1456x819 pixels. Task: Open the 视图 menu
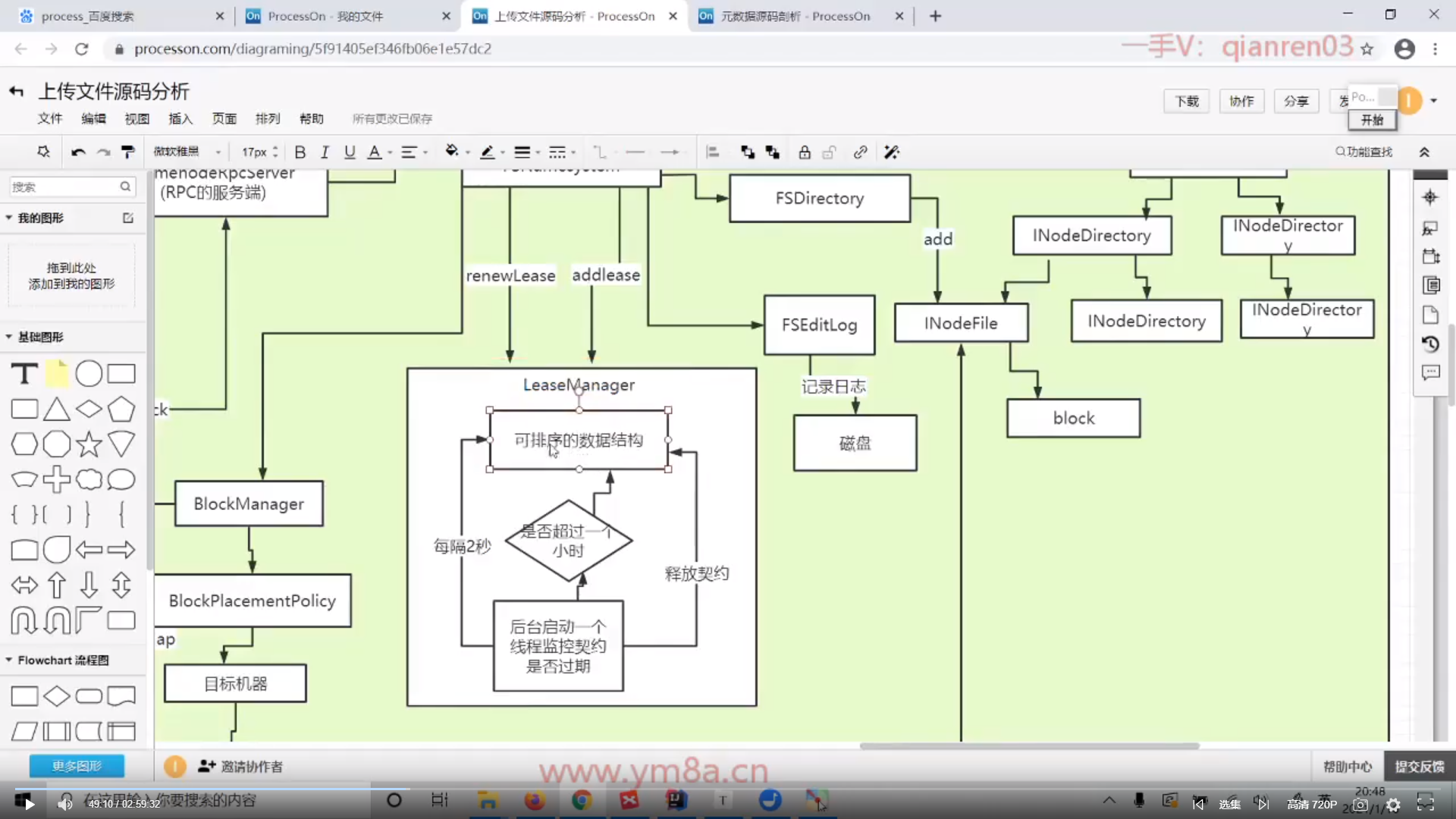click(137, 118)
